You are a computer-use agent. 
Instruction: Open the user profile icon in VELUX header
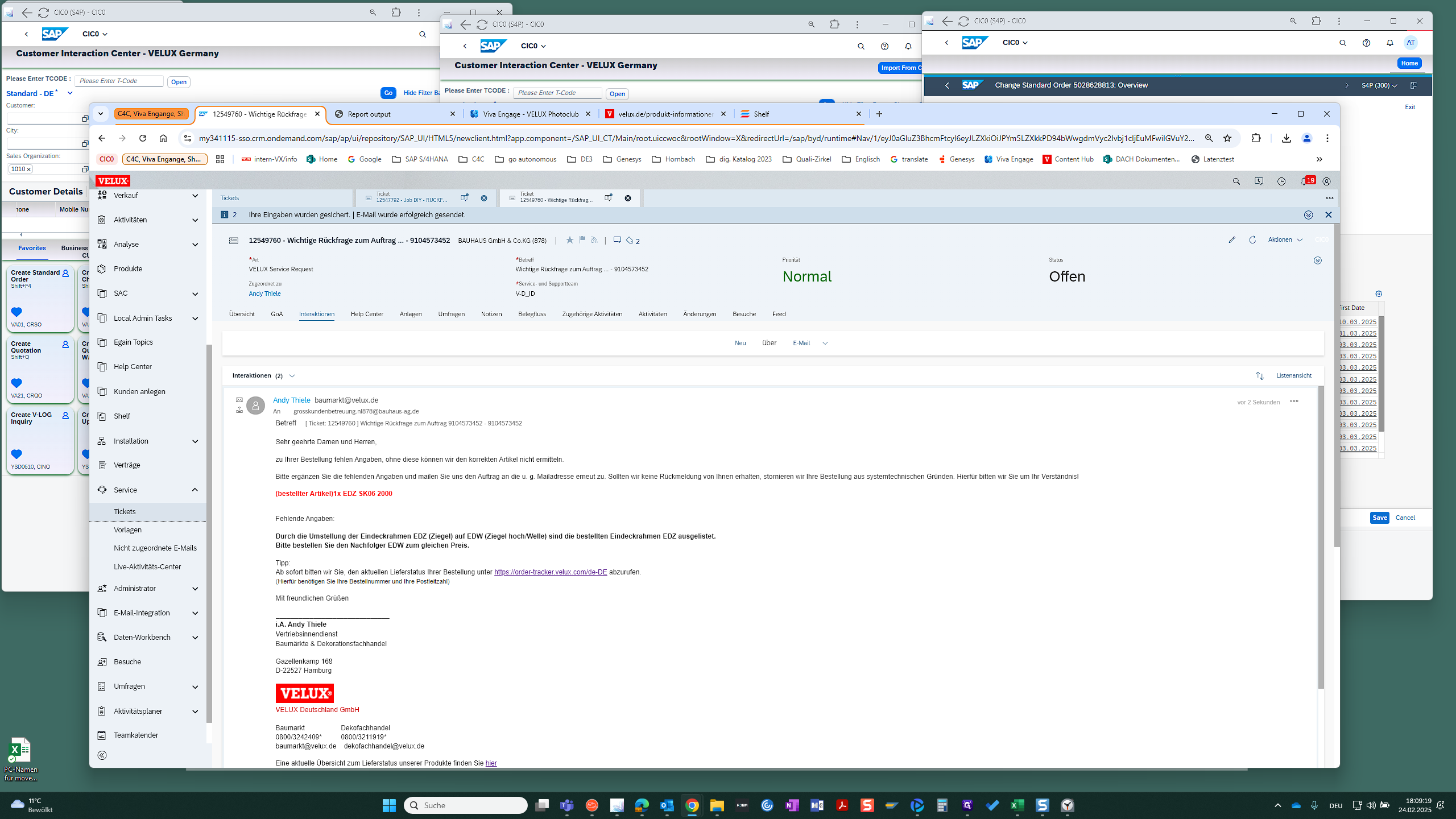click(1326, 181)
